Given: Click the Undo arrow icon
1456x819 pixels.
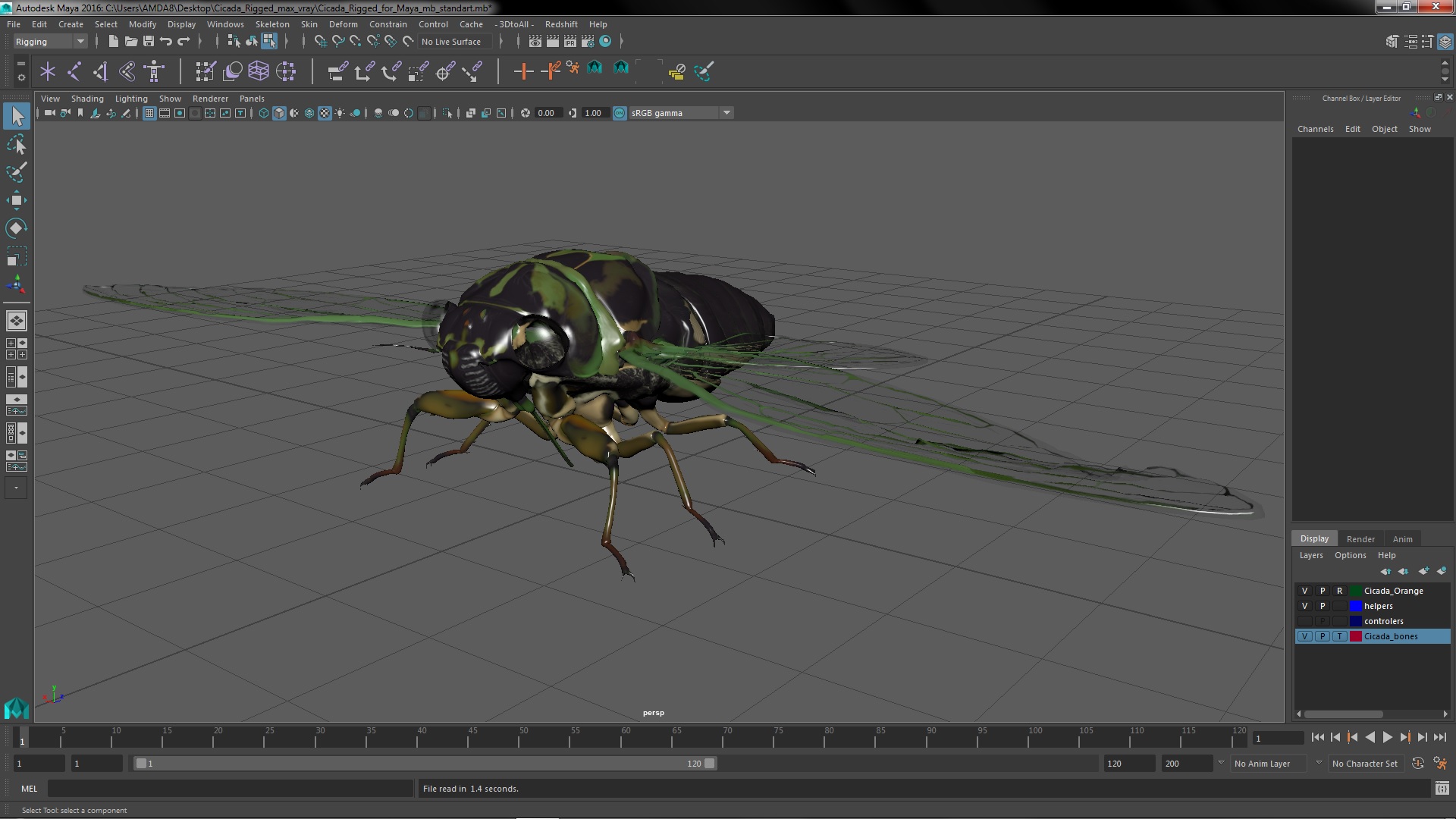Looking at the screenshot, I should pos(165,42).
